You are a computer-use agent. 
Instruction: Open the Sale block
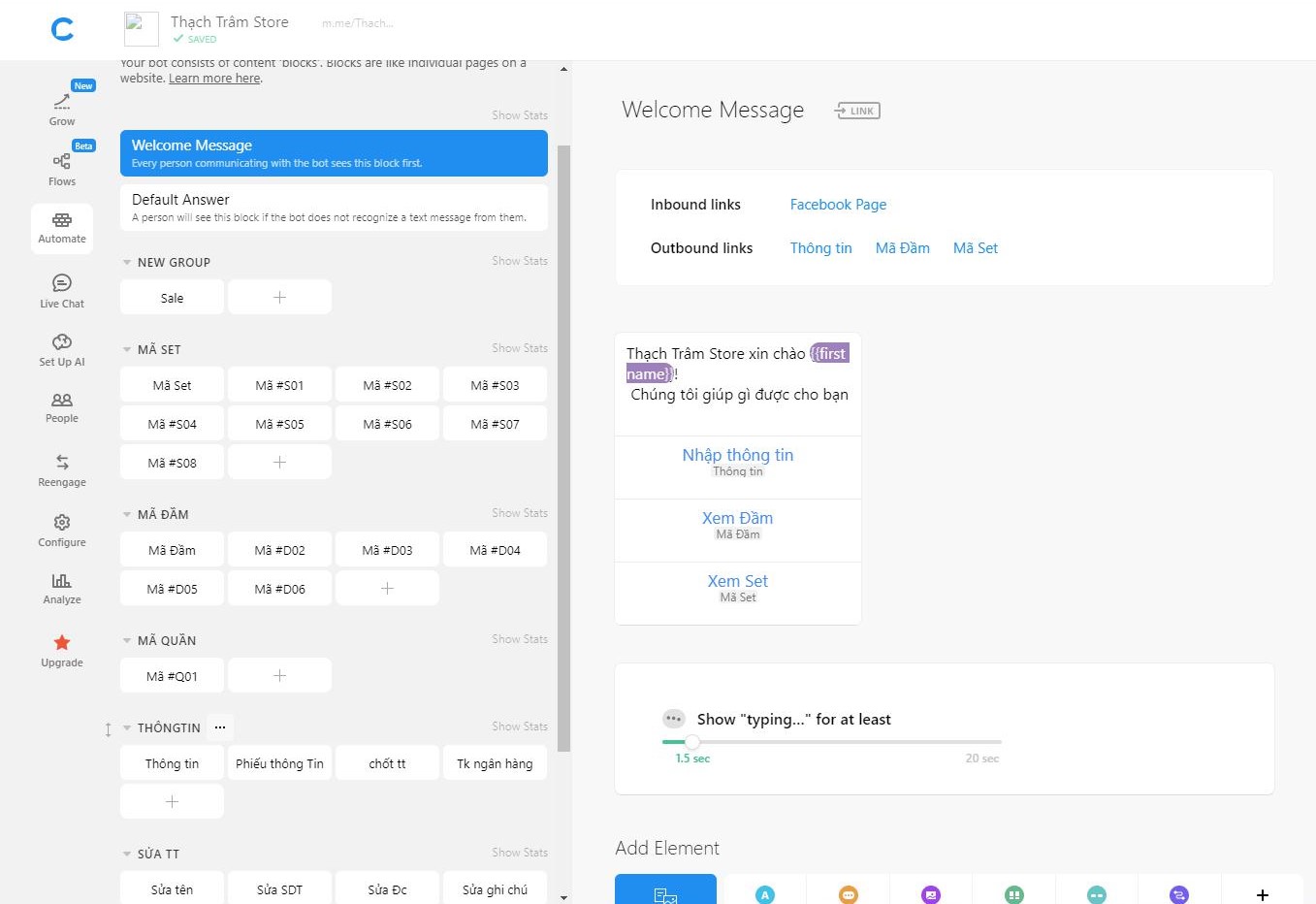pyautogui.click(x=172, y=297)
